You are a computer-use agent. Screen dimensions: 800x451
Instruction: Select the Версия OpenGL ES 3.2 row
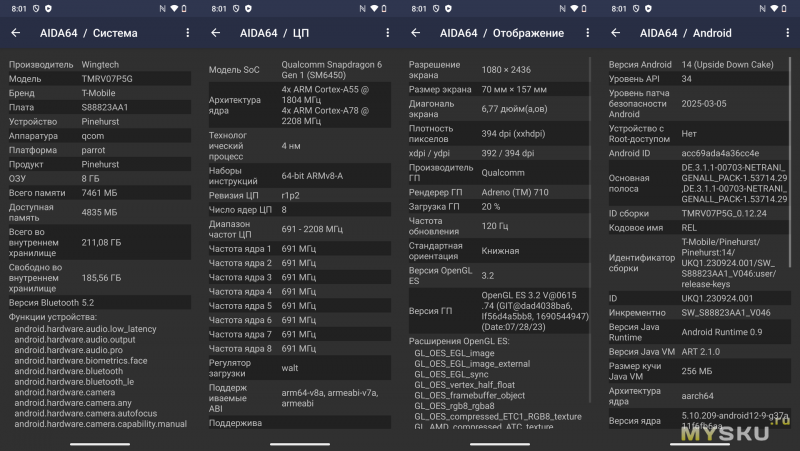tap(498, 275)
